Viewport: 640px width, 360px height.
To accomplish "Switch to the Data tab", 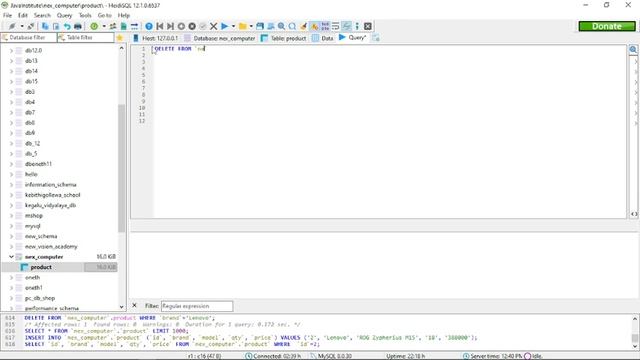I will click(322, 38).
